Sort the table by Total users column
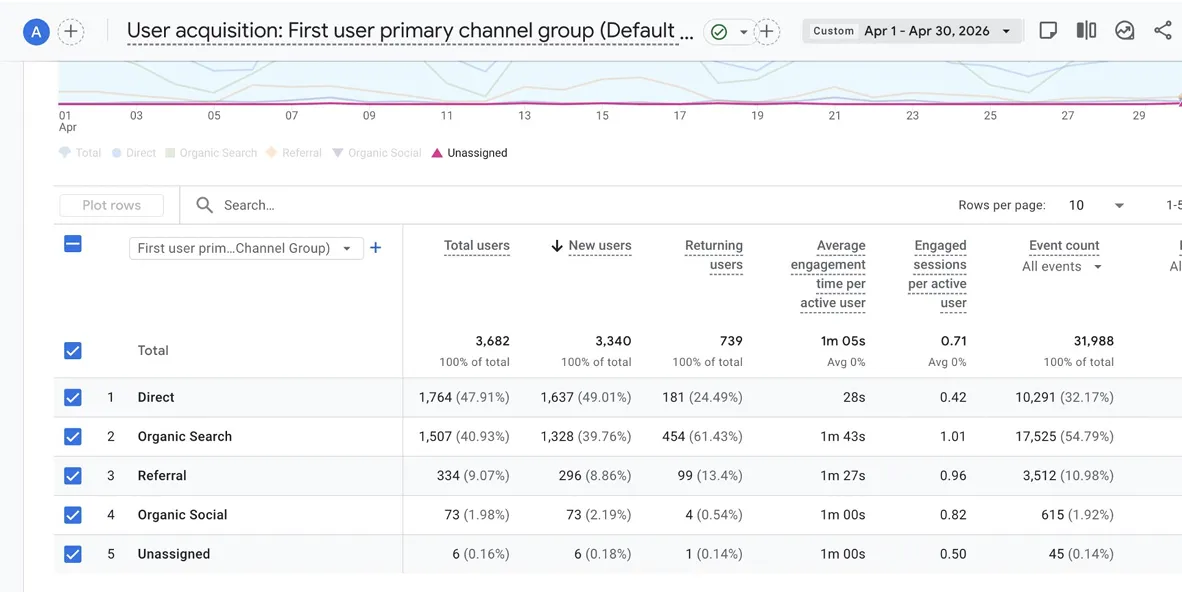Viewport: 1182px width, 592px height. click(476, 246)
